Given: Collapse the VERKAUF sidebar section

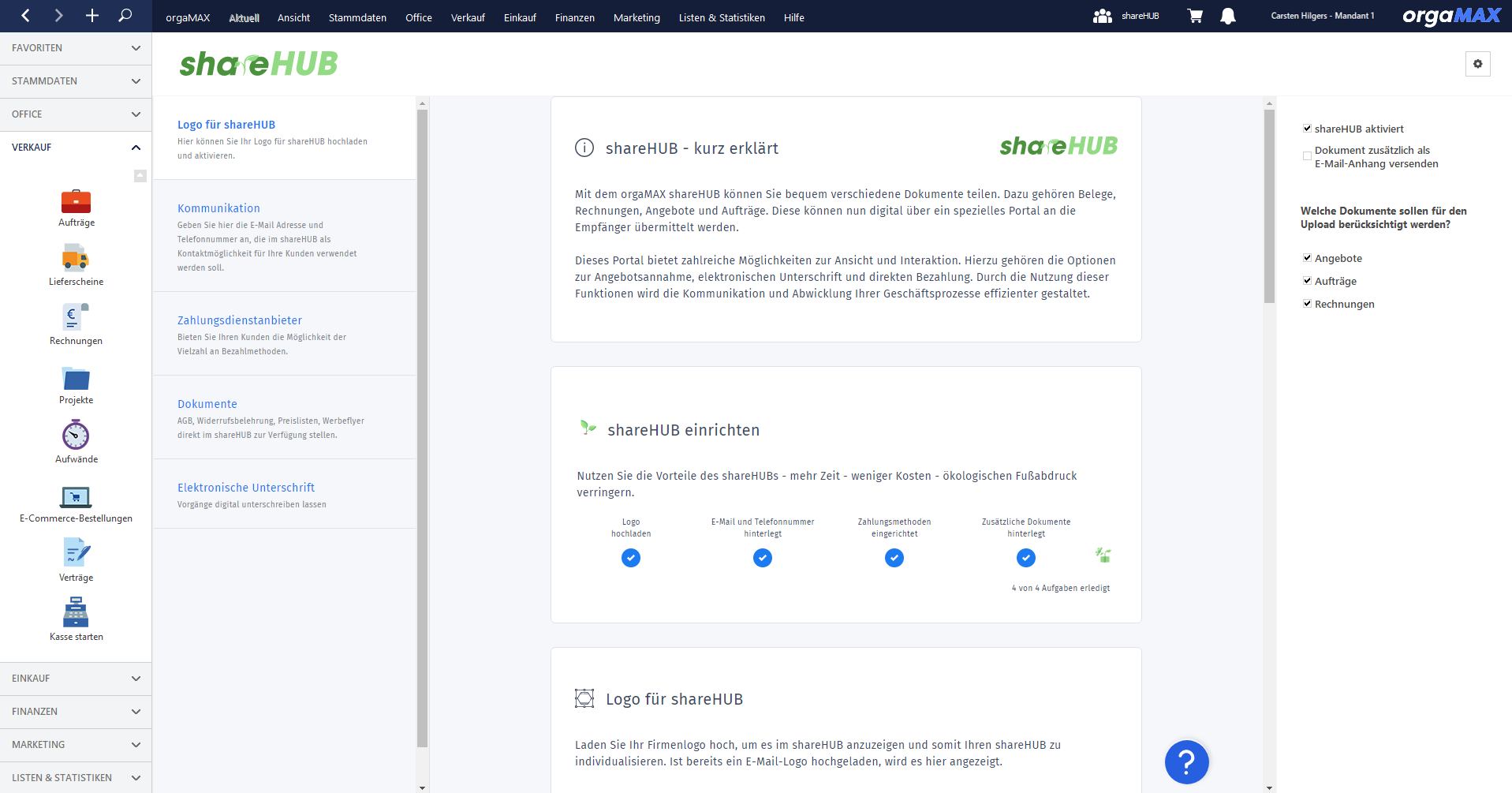Looking at the screenshot, I should click(76, 148).
